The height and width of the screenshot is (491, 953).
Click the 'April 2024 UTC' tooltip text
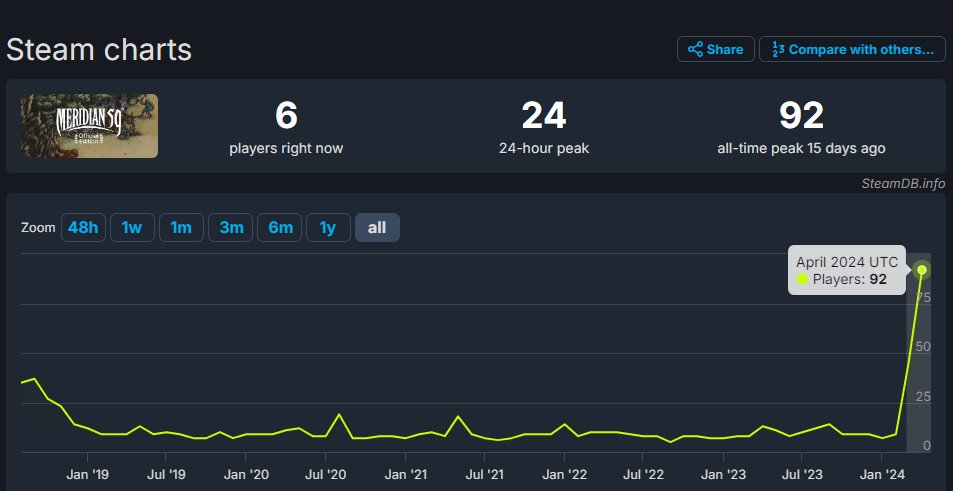pos(847,263)
